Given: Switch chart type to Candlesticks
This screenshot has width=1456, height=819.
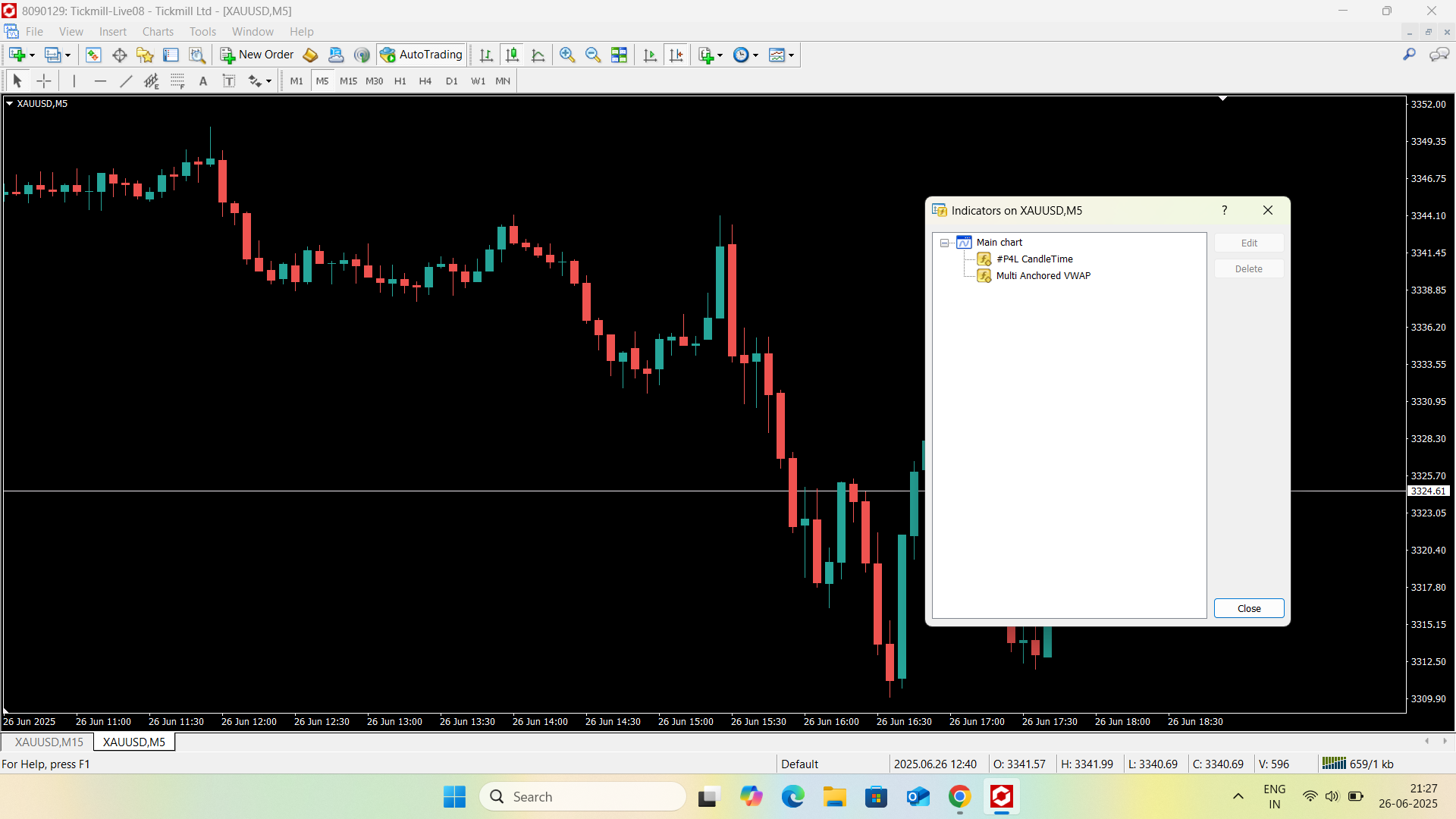Looking at the screenshot, I should pos(513,55).
